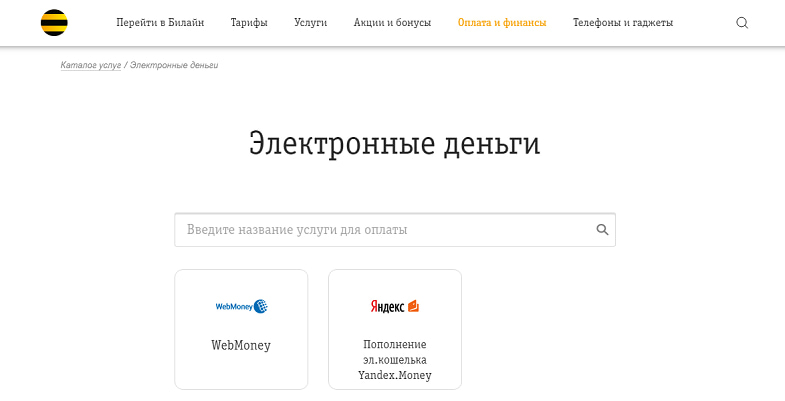Click the Beeline striped logo

point(54,23)
